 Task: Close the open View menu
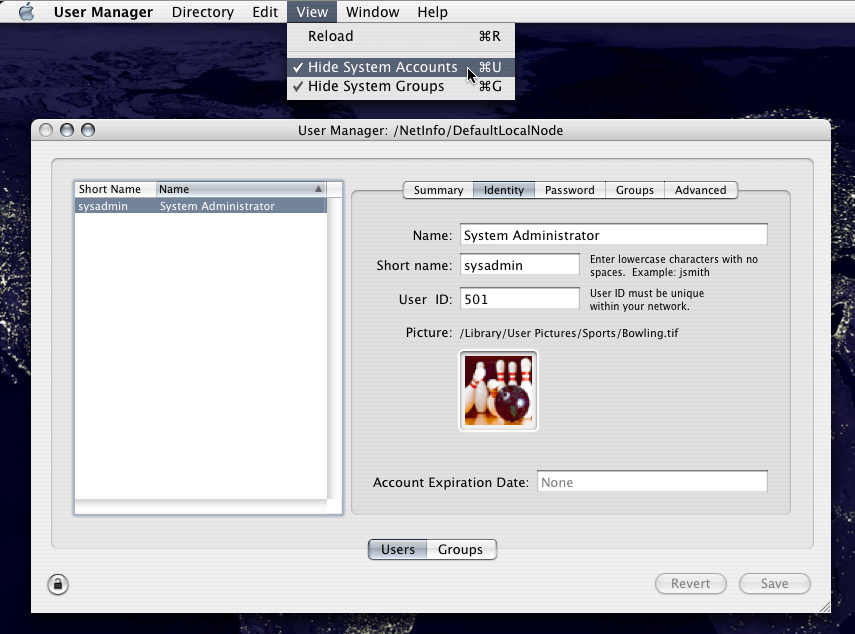click(x=312, y=11)
